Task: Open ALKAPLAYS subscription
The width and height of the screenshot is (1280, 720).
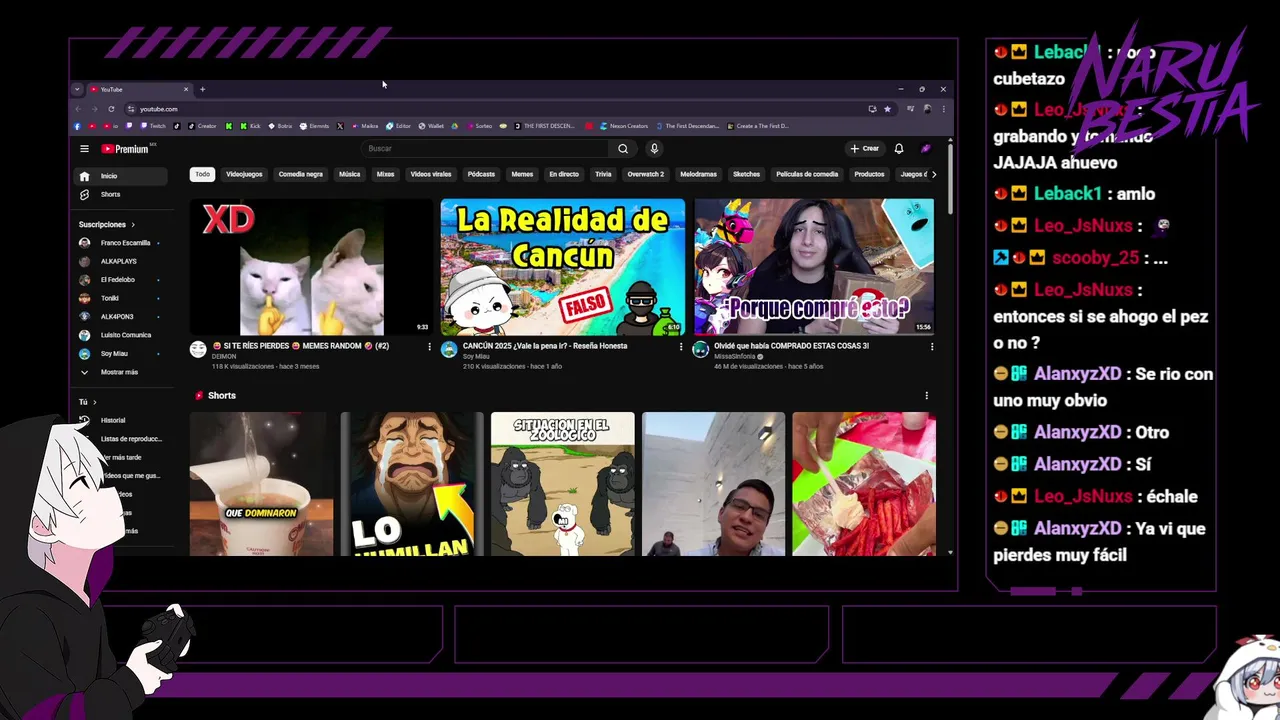Action: pyautogui.click(x=122, y=261)
